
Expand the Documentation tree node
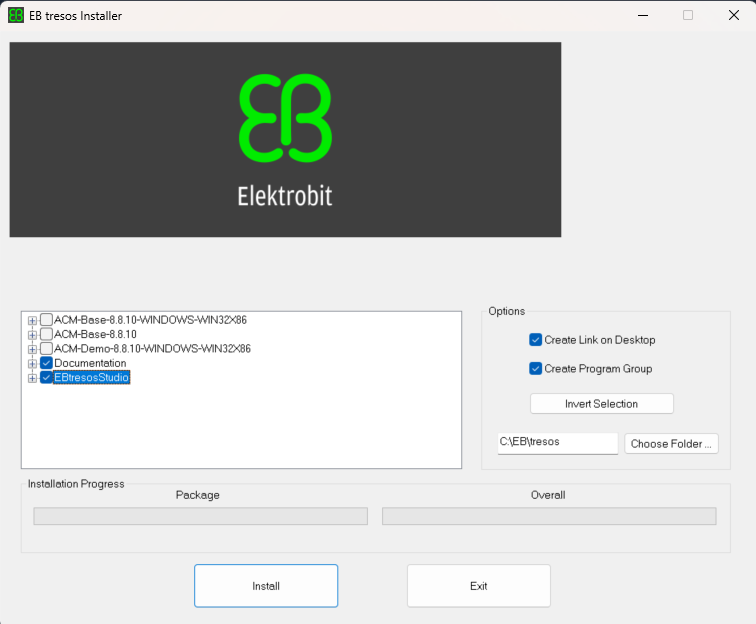(32, 364)
